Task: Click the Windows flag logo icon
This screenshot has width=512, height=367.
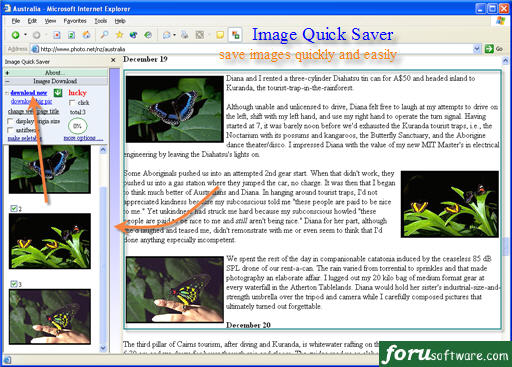Action: click(500, 21)
